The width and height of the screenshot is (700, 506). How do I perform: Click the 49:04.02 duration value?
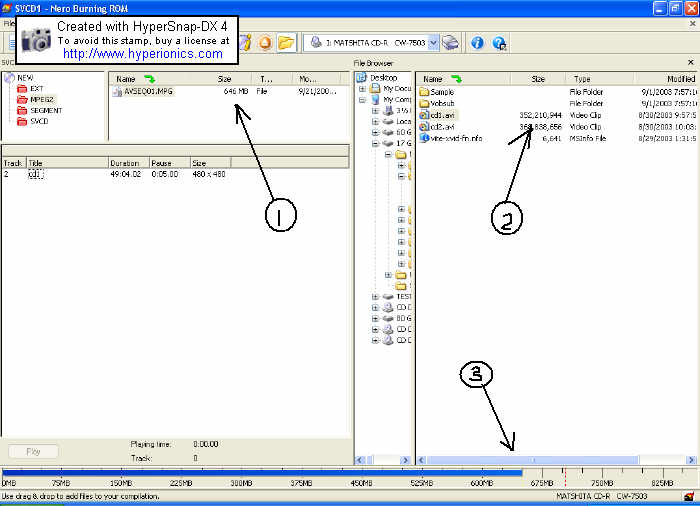click(125, 174)
